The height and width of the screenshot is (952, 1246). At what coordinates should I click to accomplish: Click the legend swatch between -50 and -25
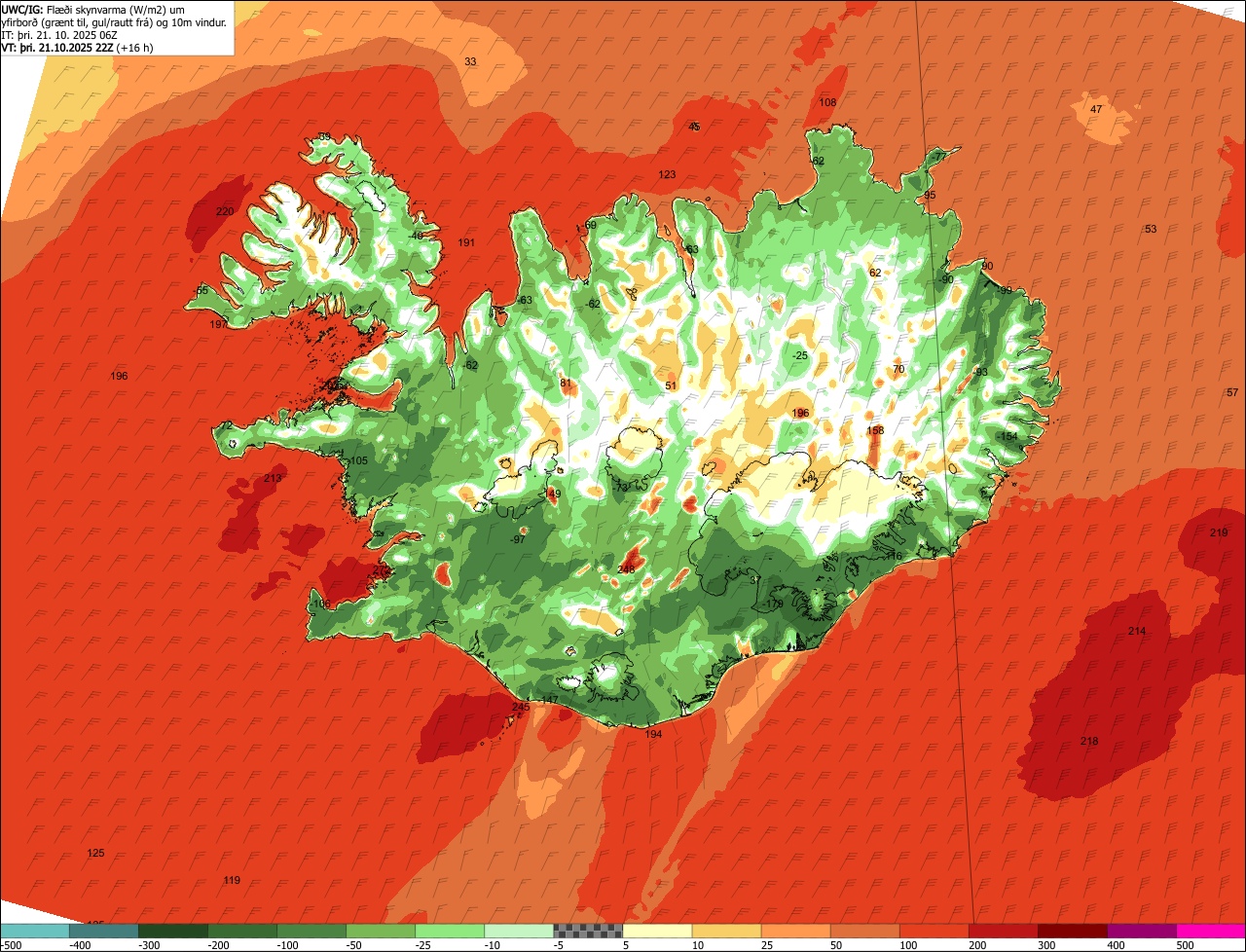pyautogui.click(x=381, y=931)
